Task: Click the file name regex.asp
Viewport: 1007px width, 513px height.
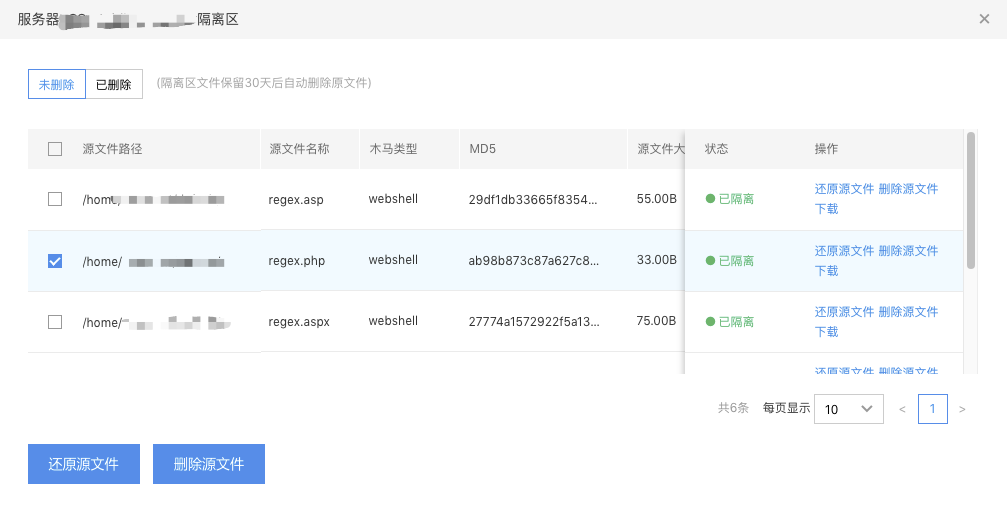Action: (x=296, y=200)
